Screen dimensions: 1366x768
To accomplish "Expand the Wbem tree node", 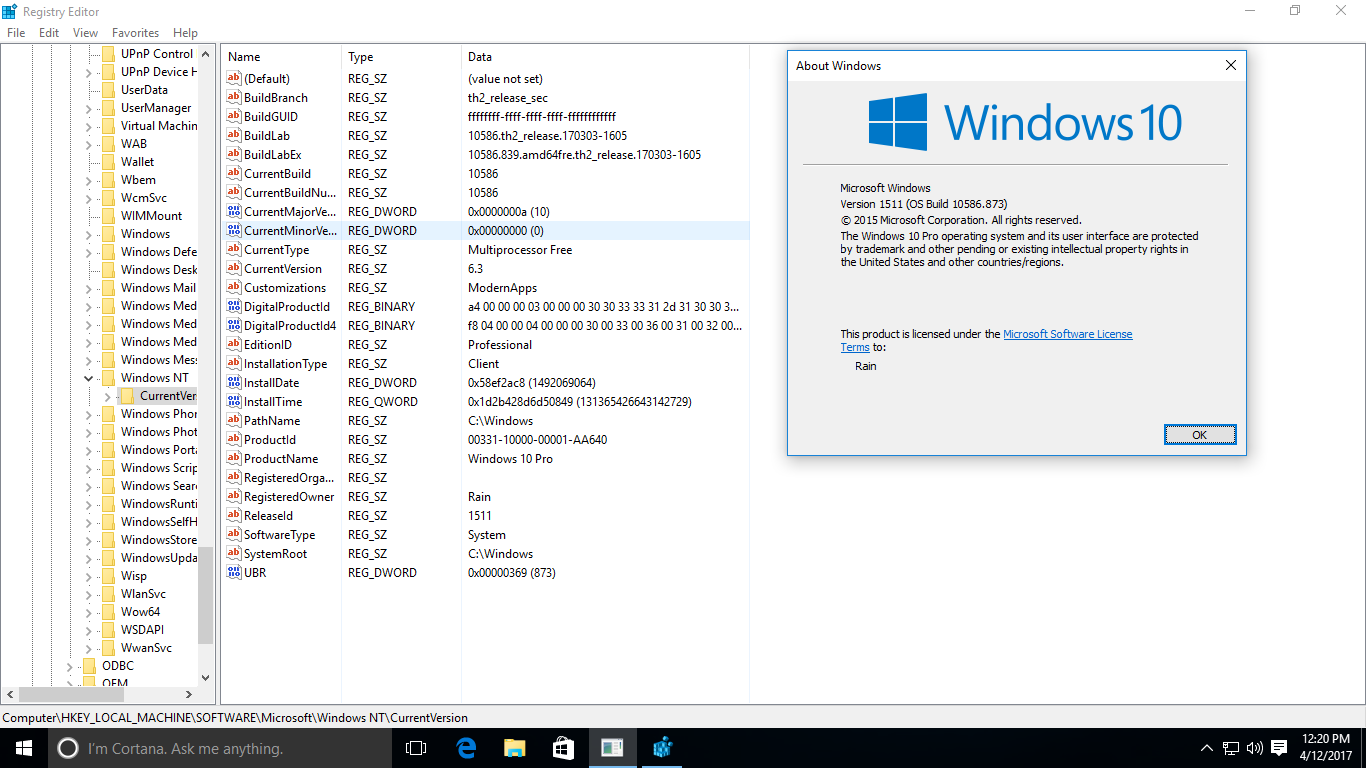I will 88,180.
